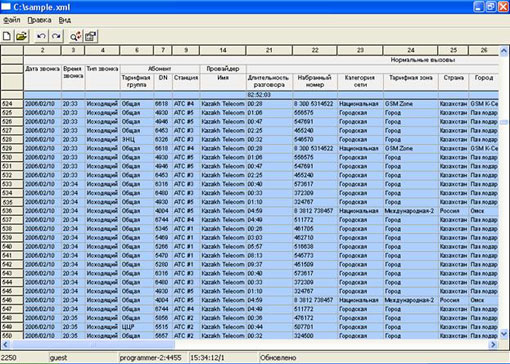Click the magnifier search toolbar icon
This screenshot has width=510, height=364.
(75, 36)
